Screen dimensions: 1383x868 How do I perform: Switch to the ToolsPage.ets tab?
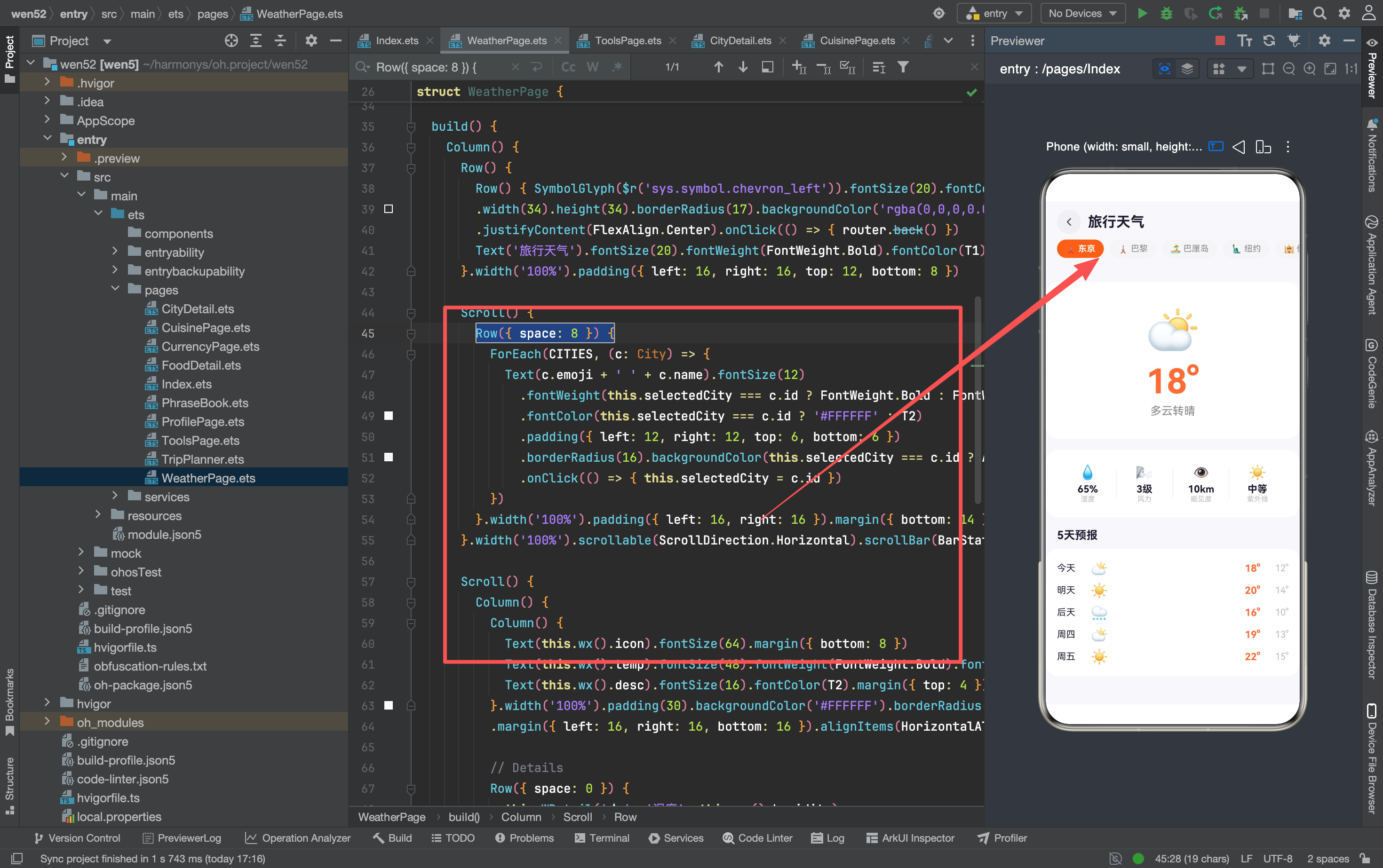627,41
